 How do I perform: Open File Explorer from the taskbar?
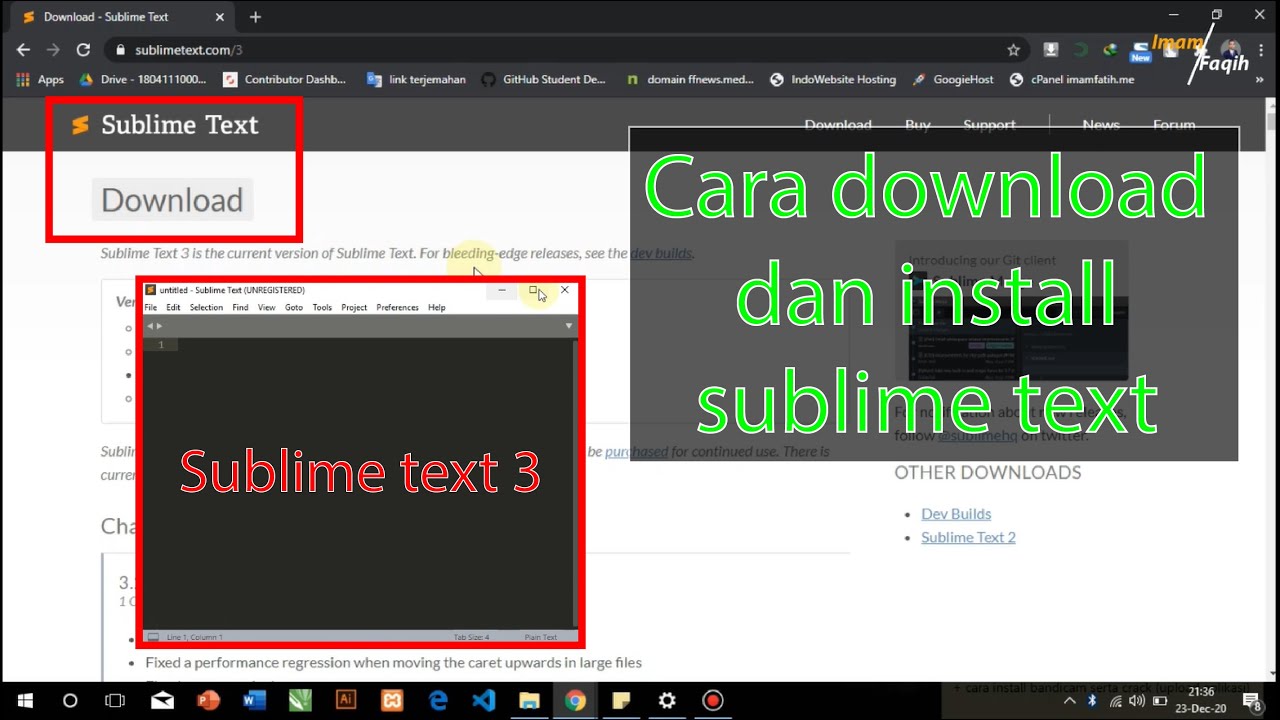click(x=529, y=700)
